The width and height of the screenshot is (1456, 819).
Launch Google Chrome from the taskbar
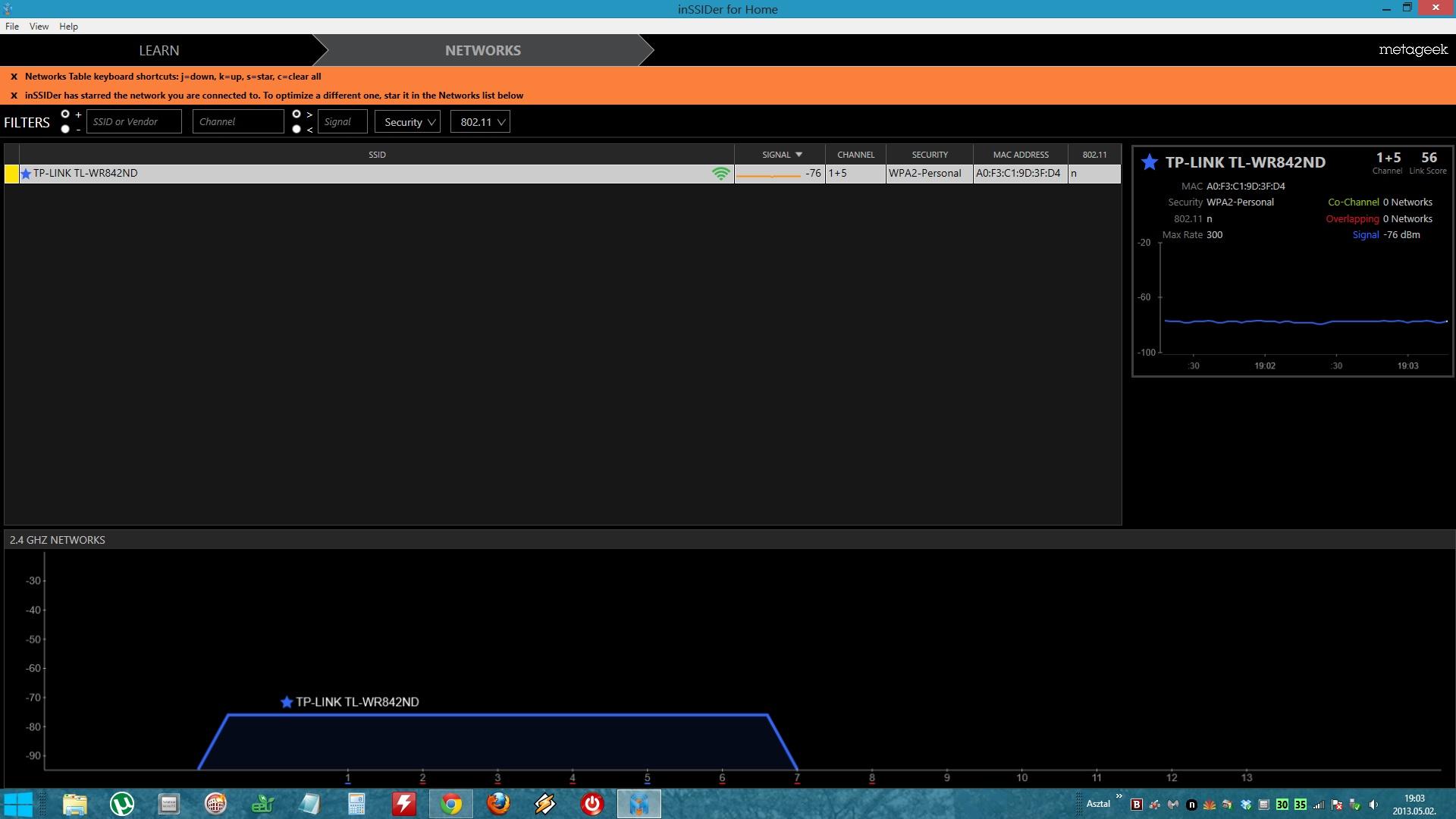click(x=451, y=804)
